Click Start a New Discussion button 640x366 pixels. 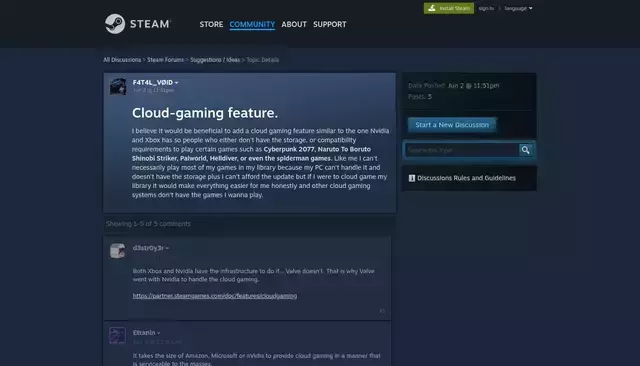point(452,125)
